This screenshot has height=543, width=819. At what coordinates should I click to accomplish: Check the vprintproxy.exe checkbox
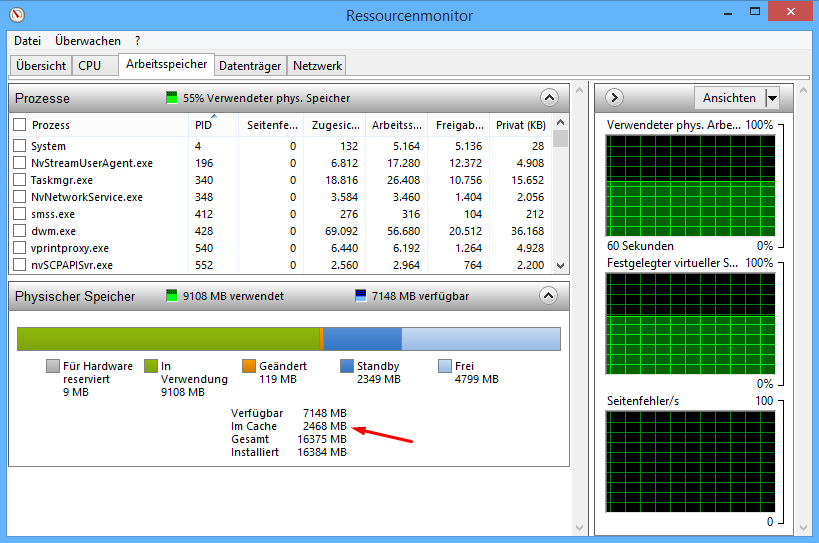(x=19, y=248)
